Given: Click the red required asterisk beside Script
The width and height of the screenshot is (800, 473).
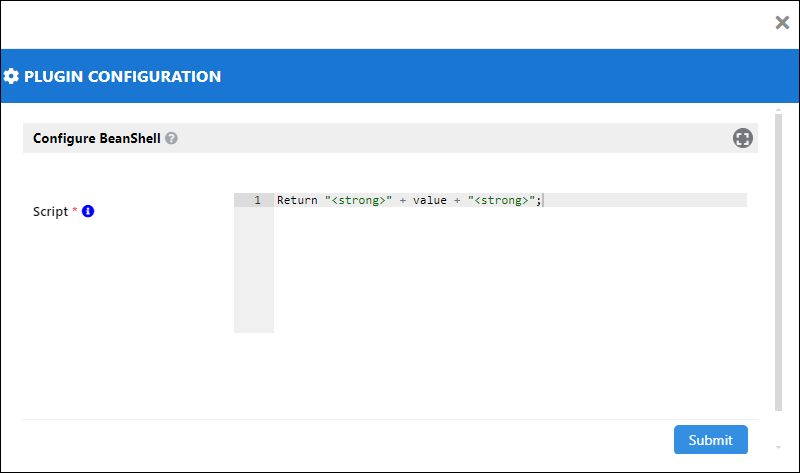Looking at the screenshot, I should [x=74, y=210].
